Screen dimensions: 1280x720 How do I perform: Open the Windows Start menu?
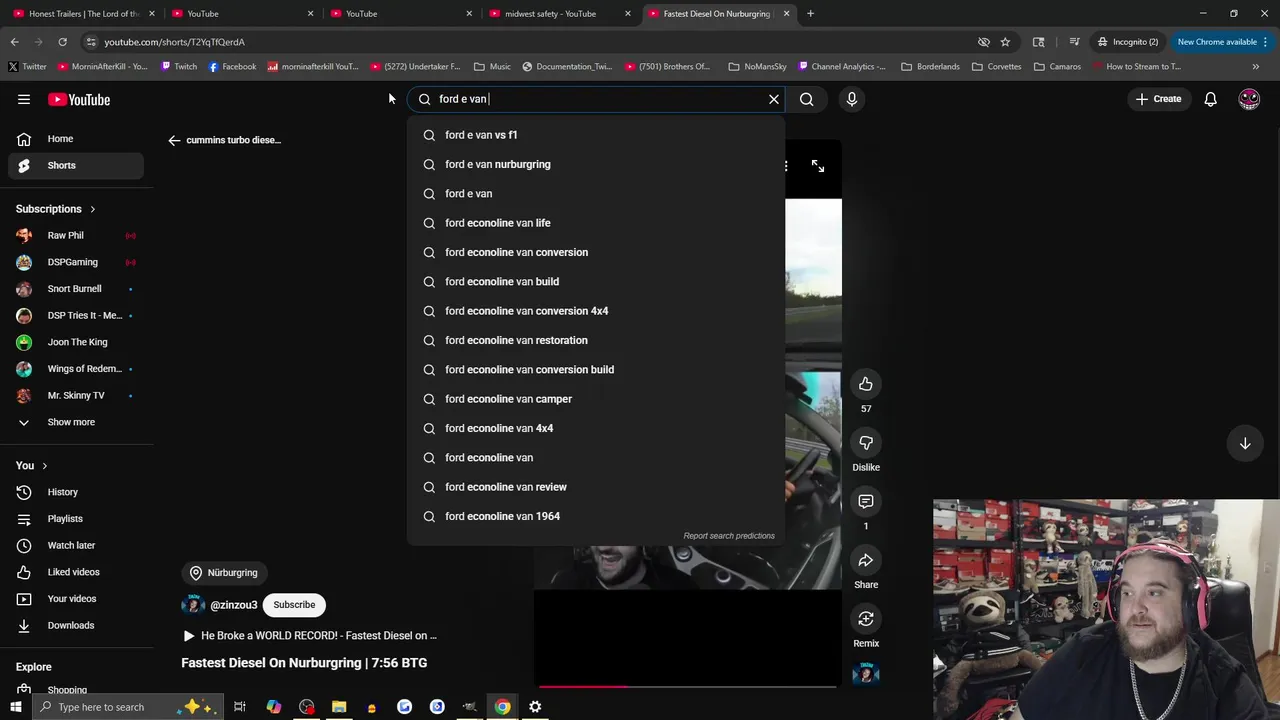tap(15, 707)
